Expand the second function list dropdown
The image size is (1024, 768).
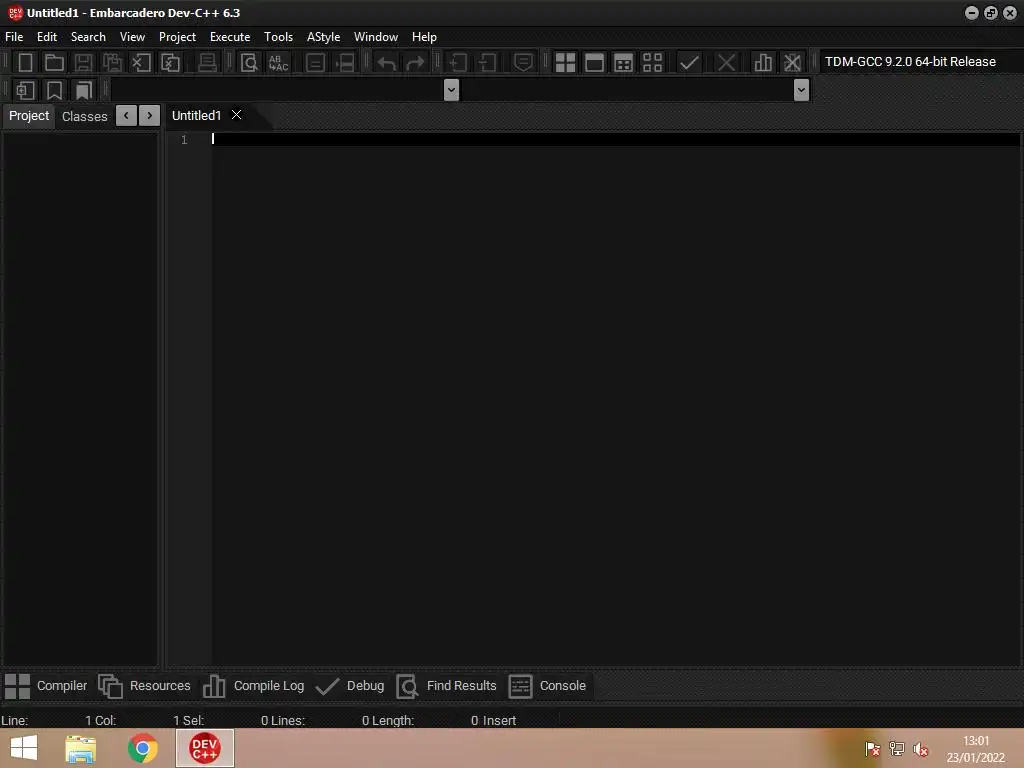point(801,90)
